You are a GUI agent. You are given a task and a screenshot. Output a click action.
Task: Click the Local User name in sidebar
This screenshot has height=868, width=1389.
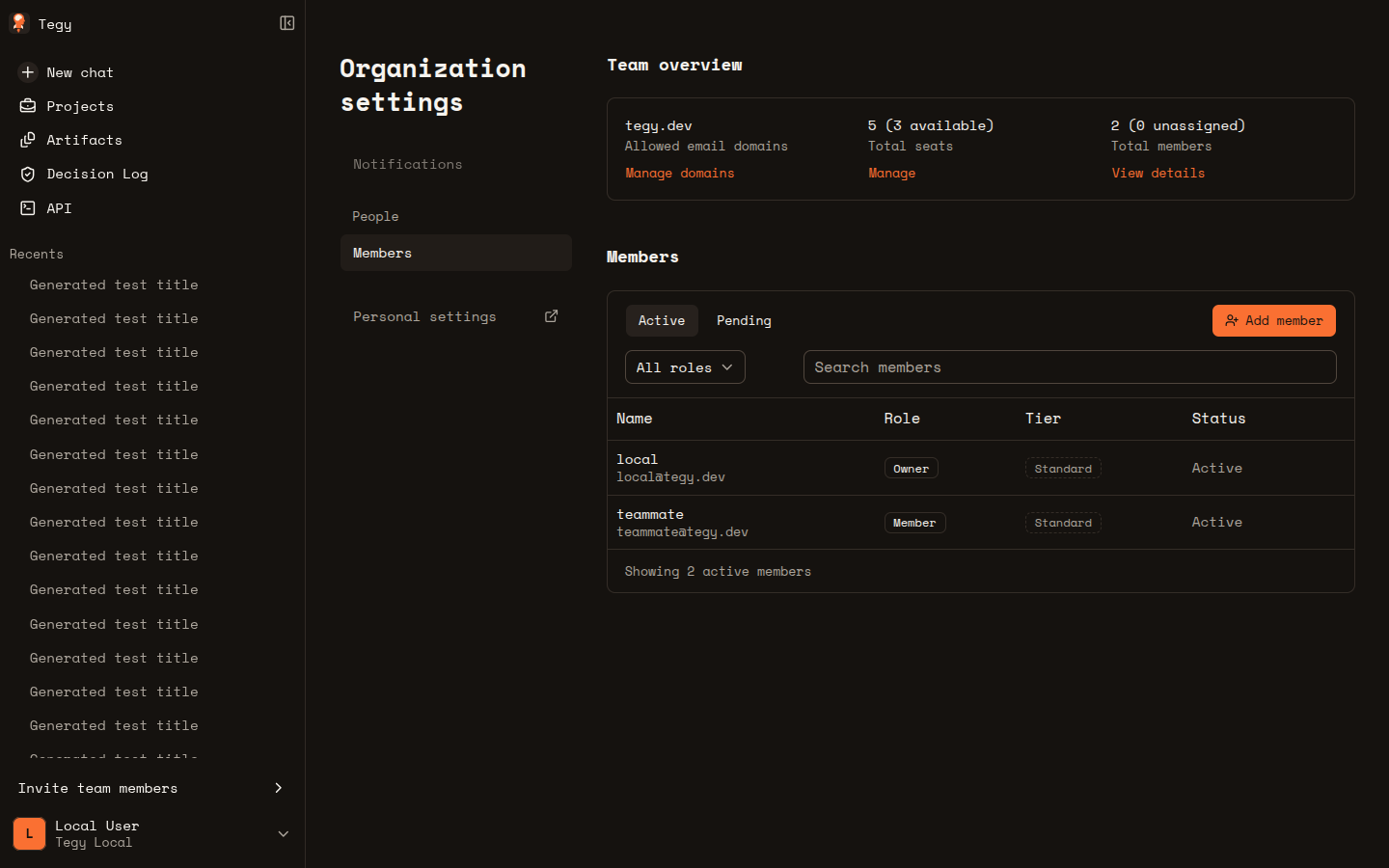point(96,826)
